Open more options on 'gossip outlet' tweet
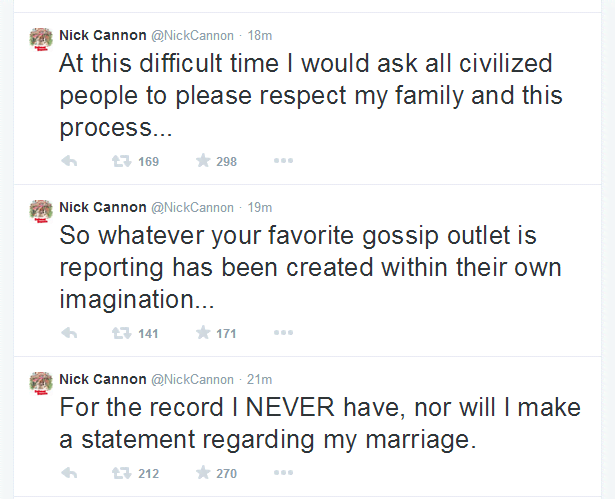Image resolution: width=615 pixels, height=499 pixels. pos(283,333)
